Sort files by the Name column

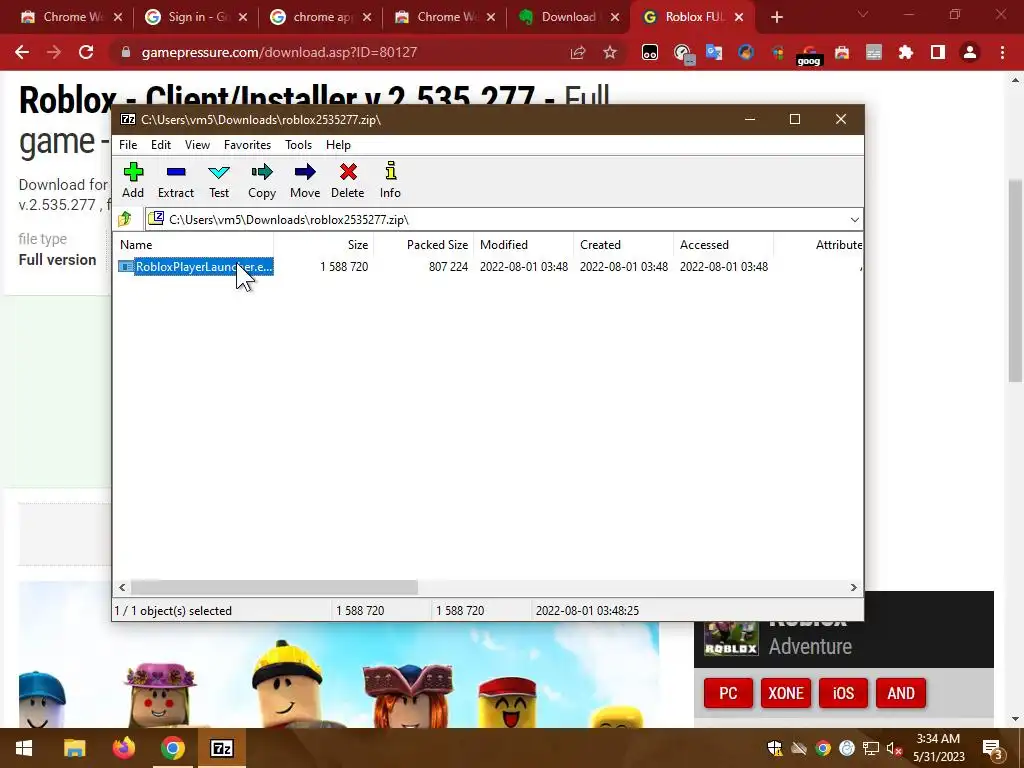194,245
